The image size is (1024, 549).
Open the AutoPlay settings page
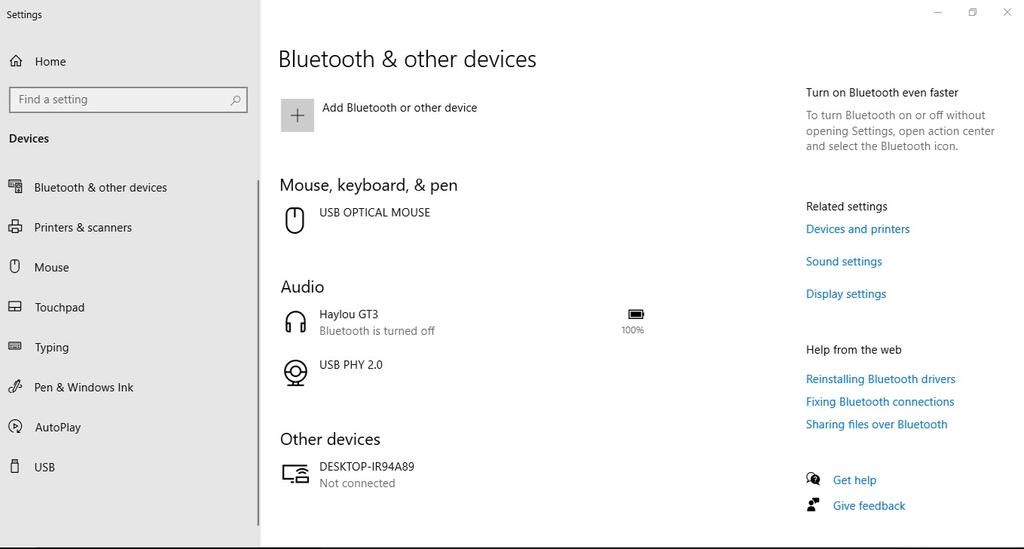click(x=58, y=428)
